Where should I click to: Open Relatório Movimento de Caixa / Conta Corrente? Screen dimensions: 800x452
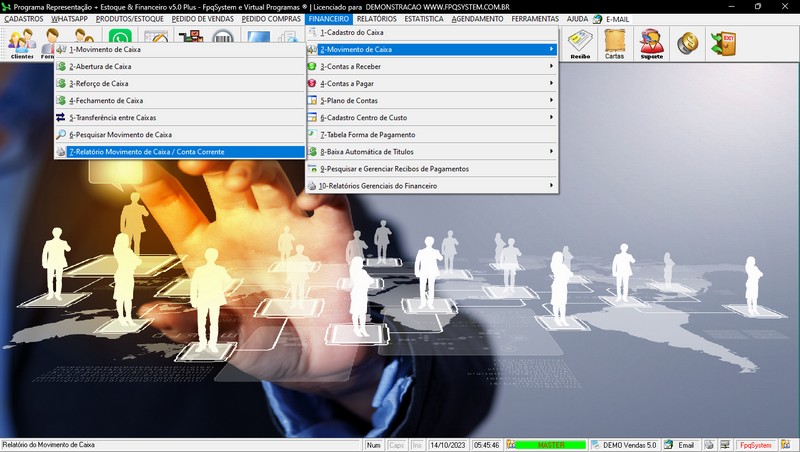point(147,152)
